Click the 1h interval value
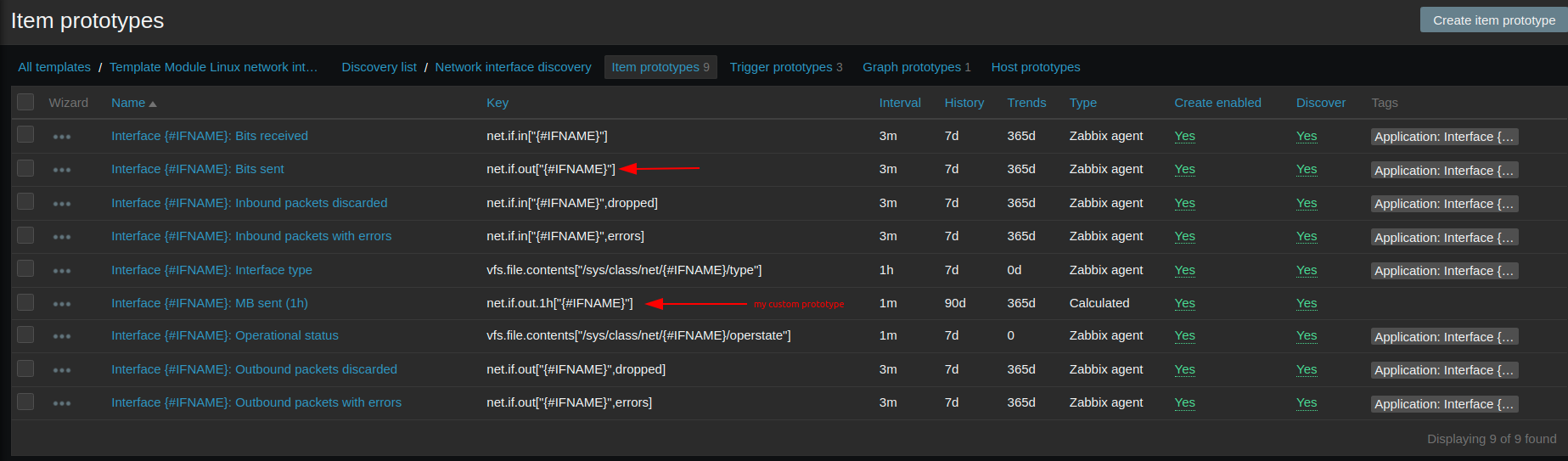Screen dimensions: 1568x461 click(886, 270)
